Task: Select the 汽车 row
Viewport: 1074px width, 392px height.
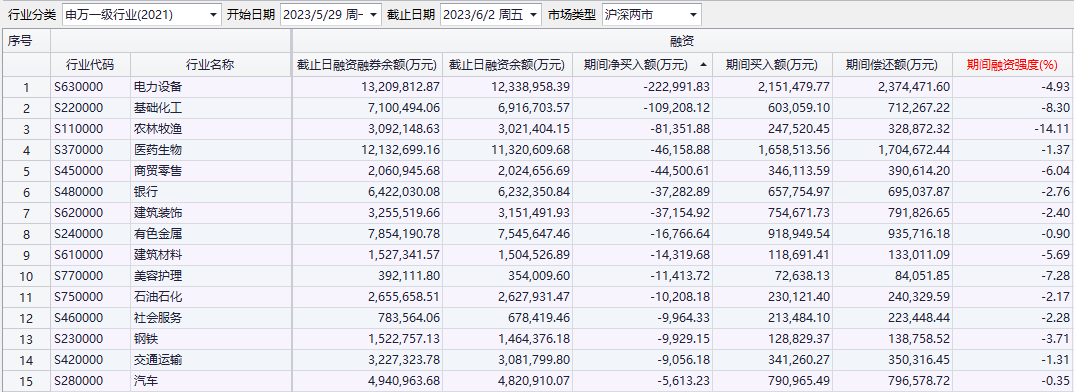Action: pos(537,381)
